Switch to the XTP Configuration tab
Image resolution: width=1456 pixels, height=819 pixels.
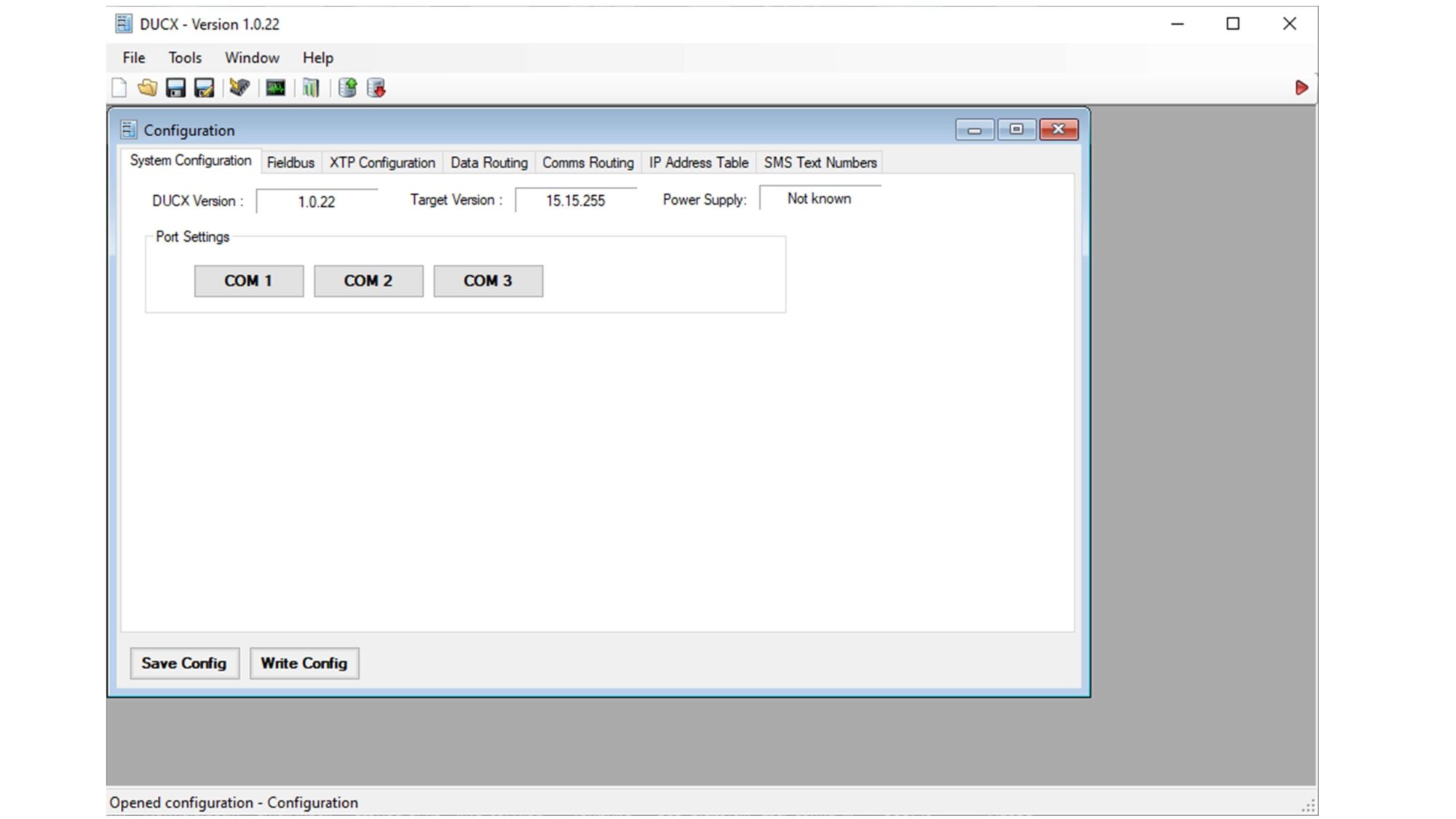point(382,162)
